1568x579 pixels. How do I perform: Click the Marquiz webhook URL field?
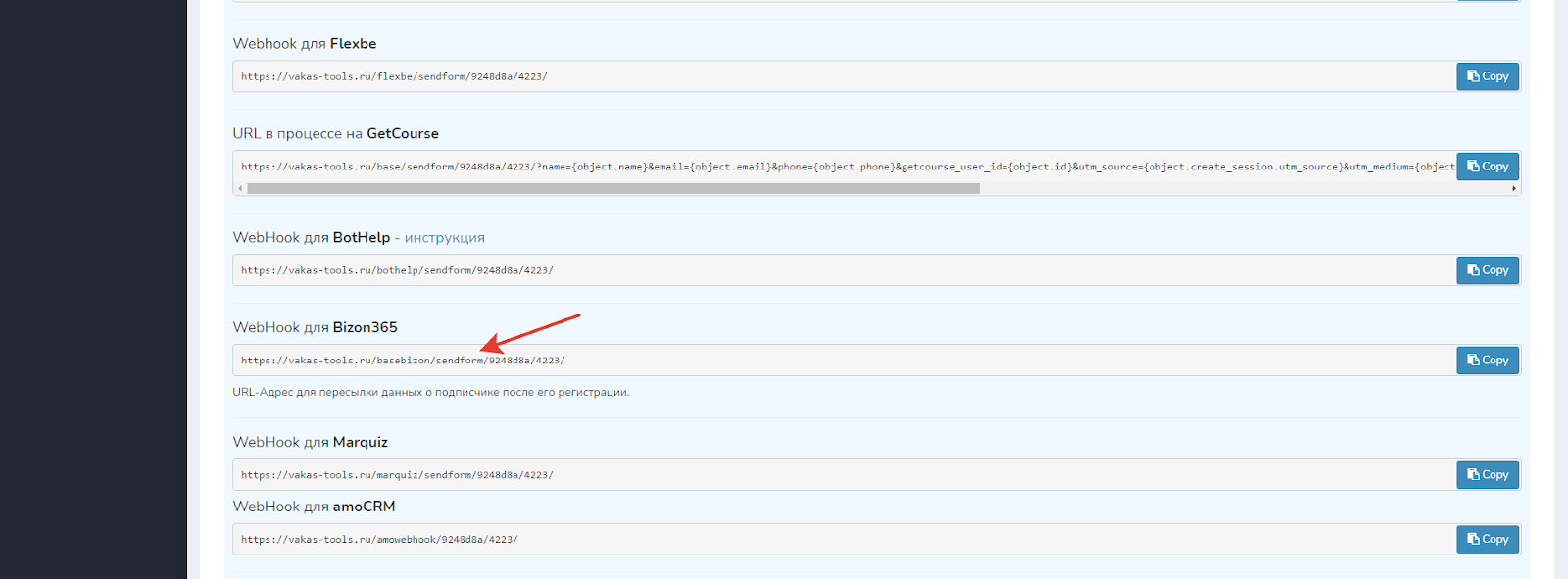843,475
